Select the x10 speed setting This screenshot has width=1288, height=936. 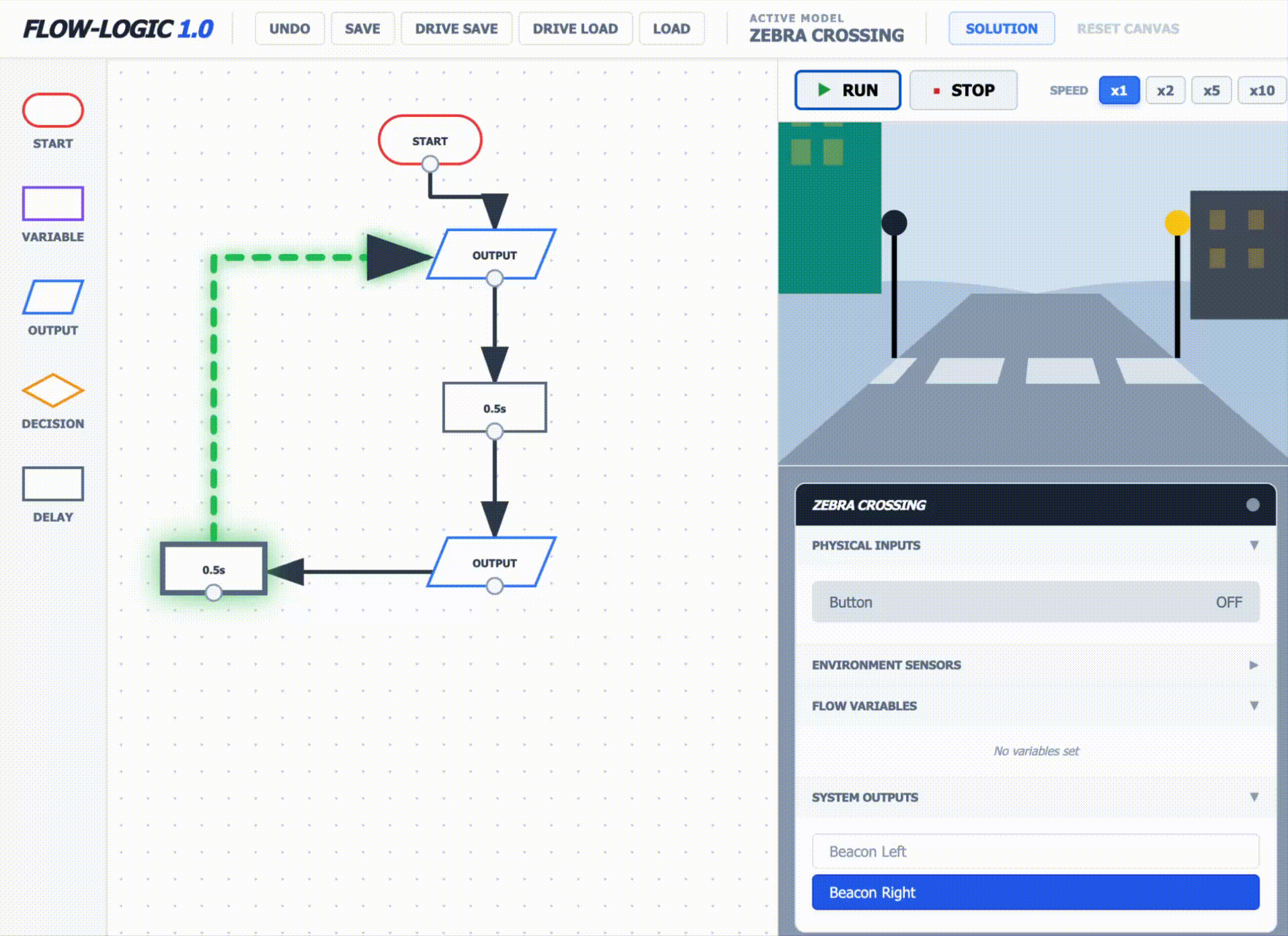point(1262,90)
